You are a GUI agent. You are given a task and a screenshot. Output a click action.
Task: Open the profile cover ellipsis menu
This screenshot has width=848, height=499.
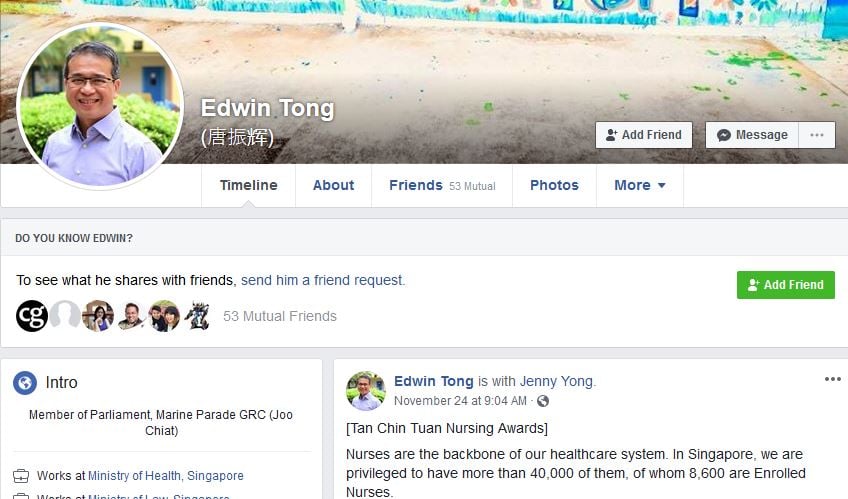click(x=817, y=135)
